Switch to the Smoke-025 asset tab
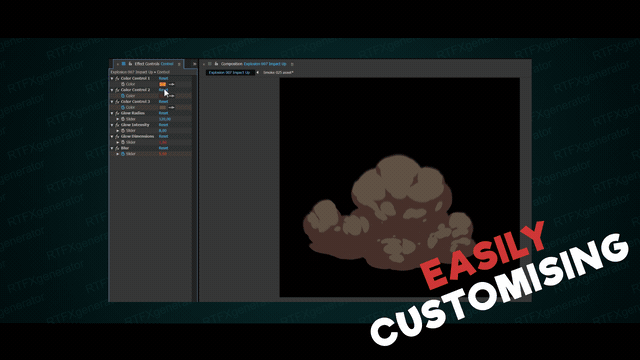Viewport: 640px width, 360px height. [x=278, y=73]
